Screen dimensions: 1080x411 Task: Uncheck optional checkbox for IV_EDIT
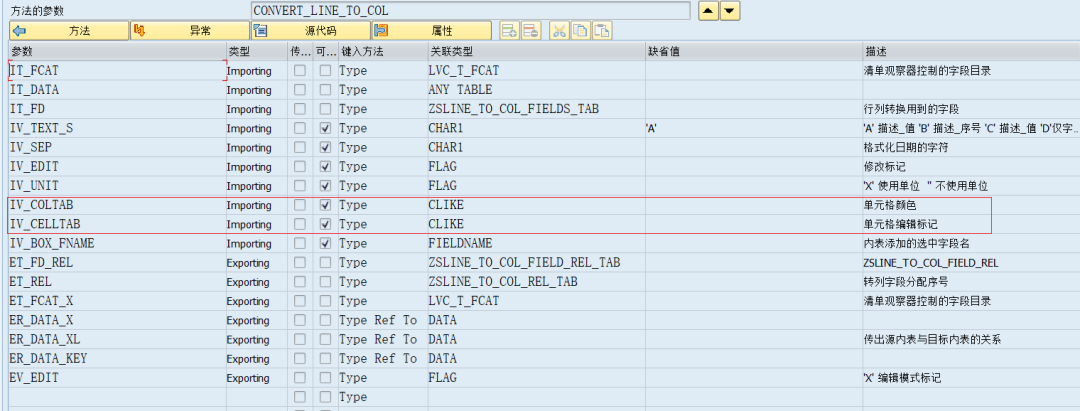[326, 167]
